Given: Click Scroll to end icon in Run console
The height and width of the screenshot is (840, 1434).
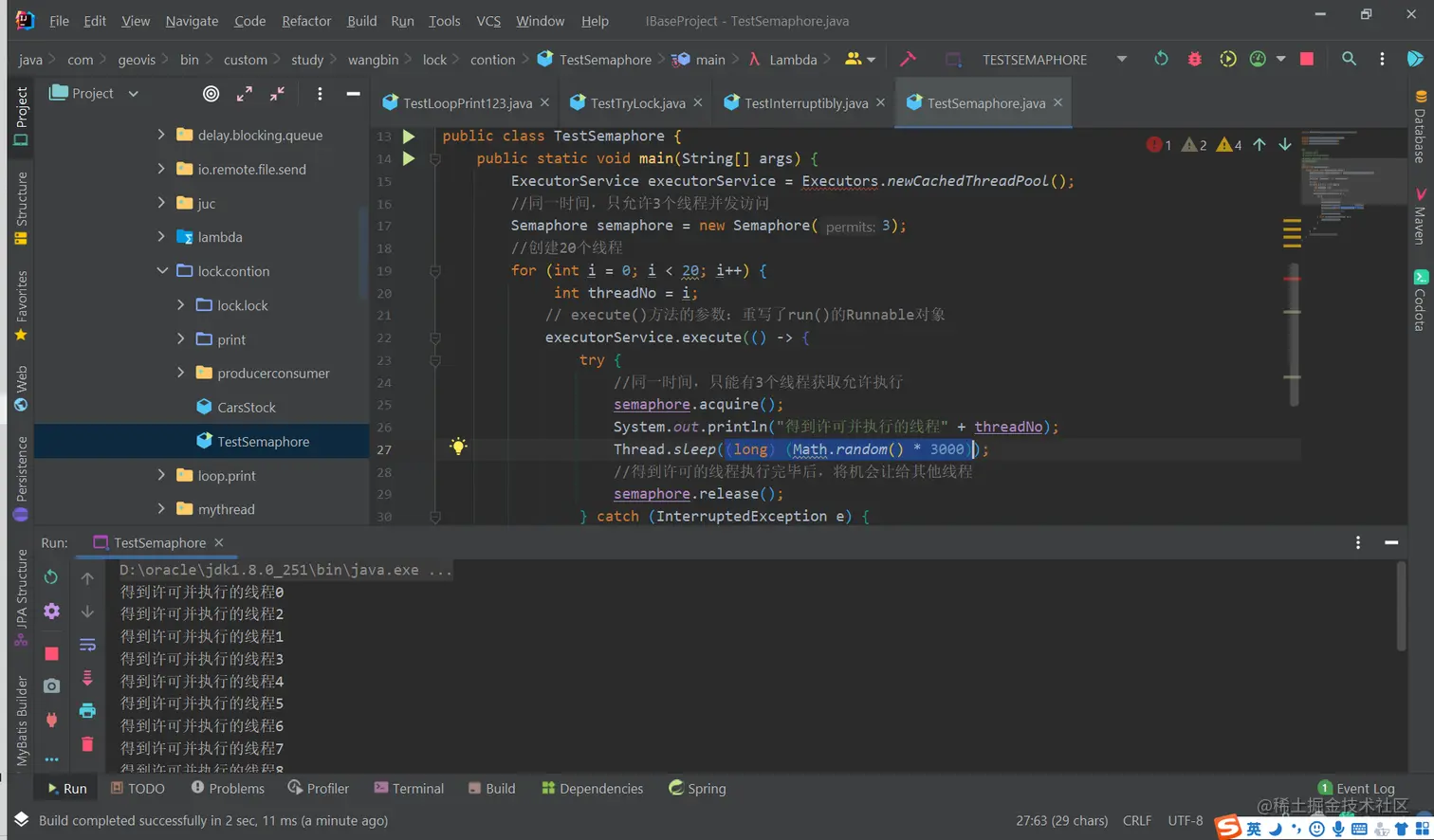Looking at the screenshot, I should click(x=87, y=678).
